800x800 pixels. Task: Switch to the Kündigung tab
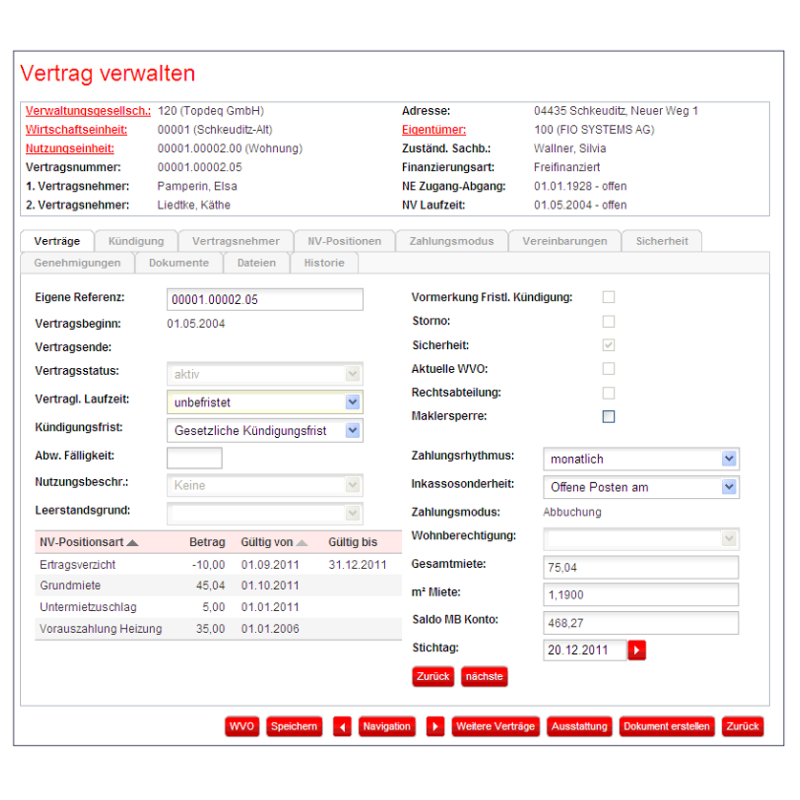[x=136, y=241]
